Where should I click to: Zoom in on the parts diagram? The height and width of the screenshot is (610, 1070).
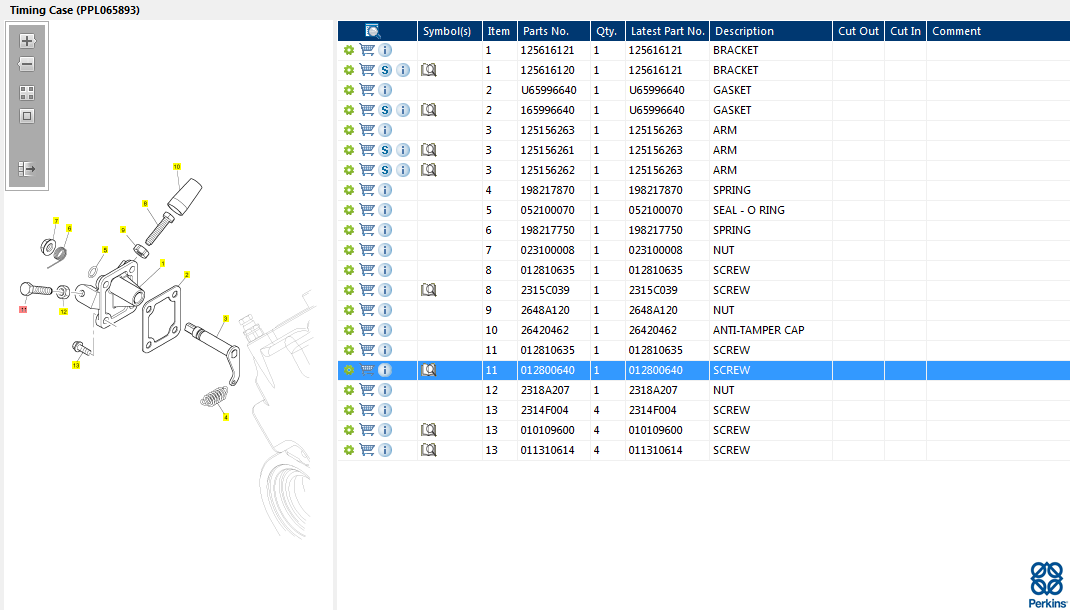(x=27, y=41)
